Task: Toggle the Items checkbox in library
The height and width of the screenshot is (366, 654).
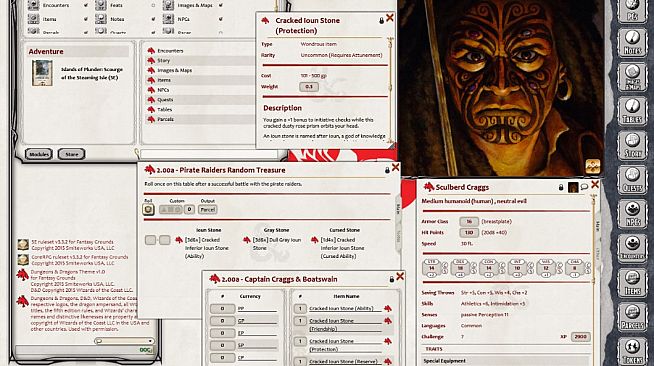Action: point(86,19)
